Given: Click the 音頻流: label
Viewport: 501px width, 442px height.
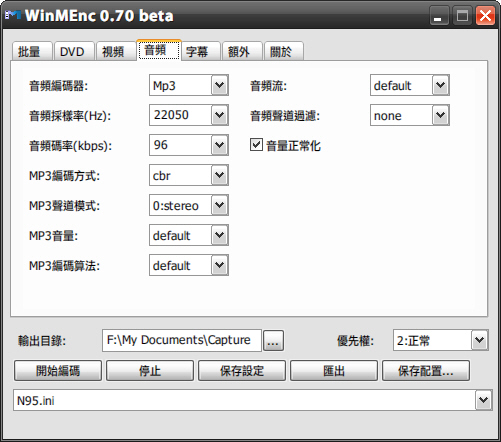Looking at the screenshot, I should coord(268,86).
